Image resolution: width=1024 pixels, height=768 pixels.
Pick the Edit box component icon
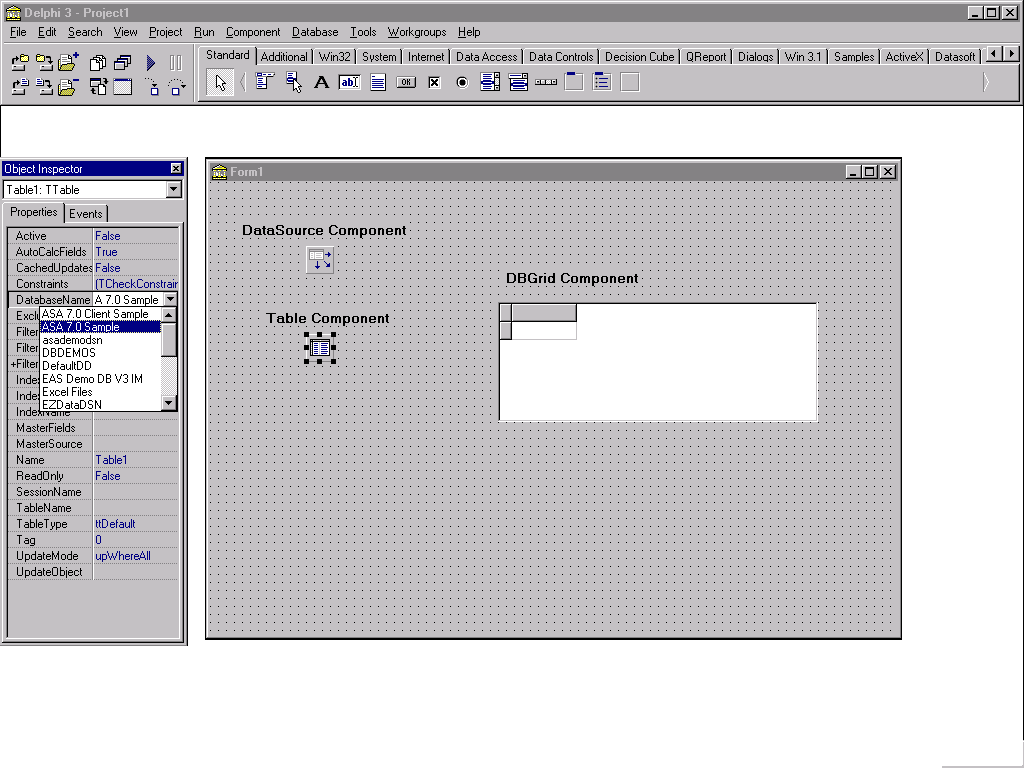click(349, 83)
